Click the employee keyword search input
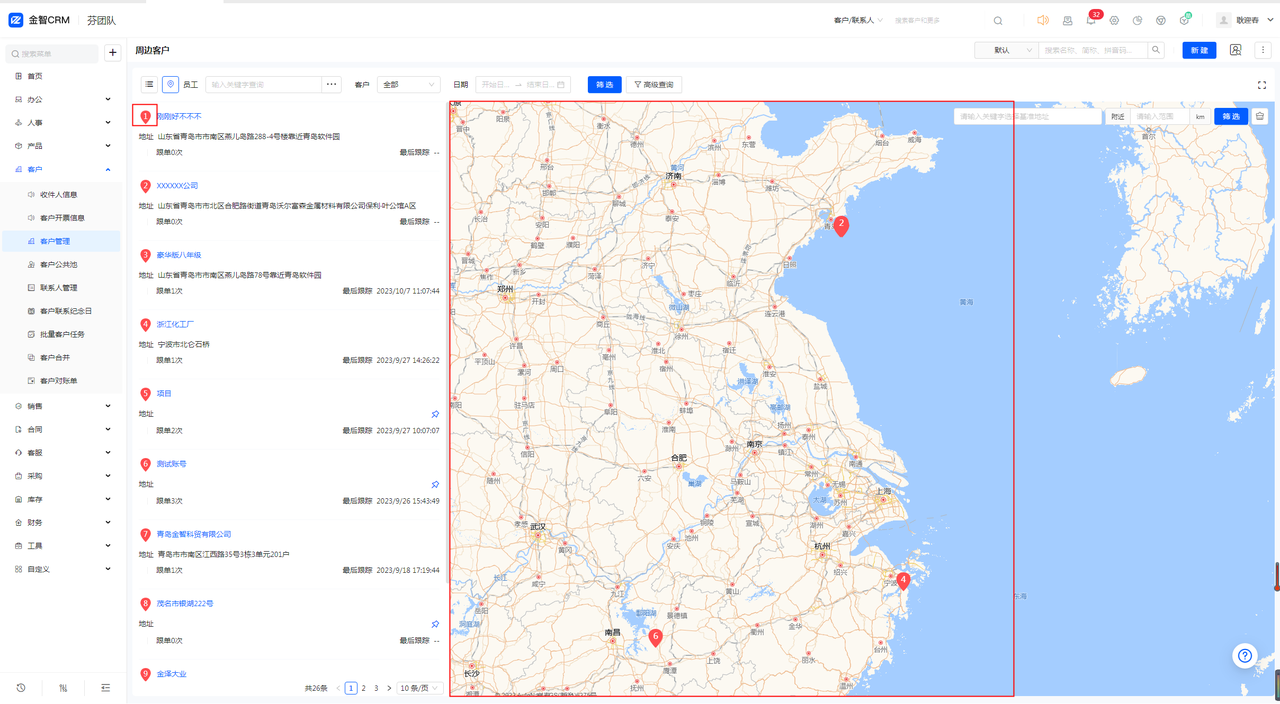The image size is (1280, 704). click(x=263, y=85)
